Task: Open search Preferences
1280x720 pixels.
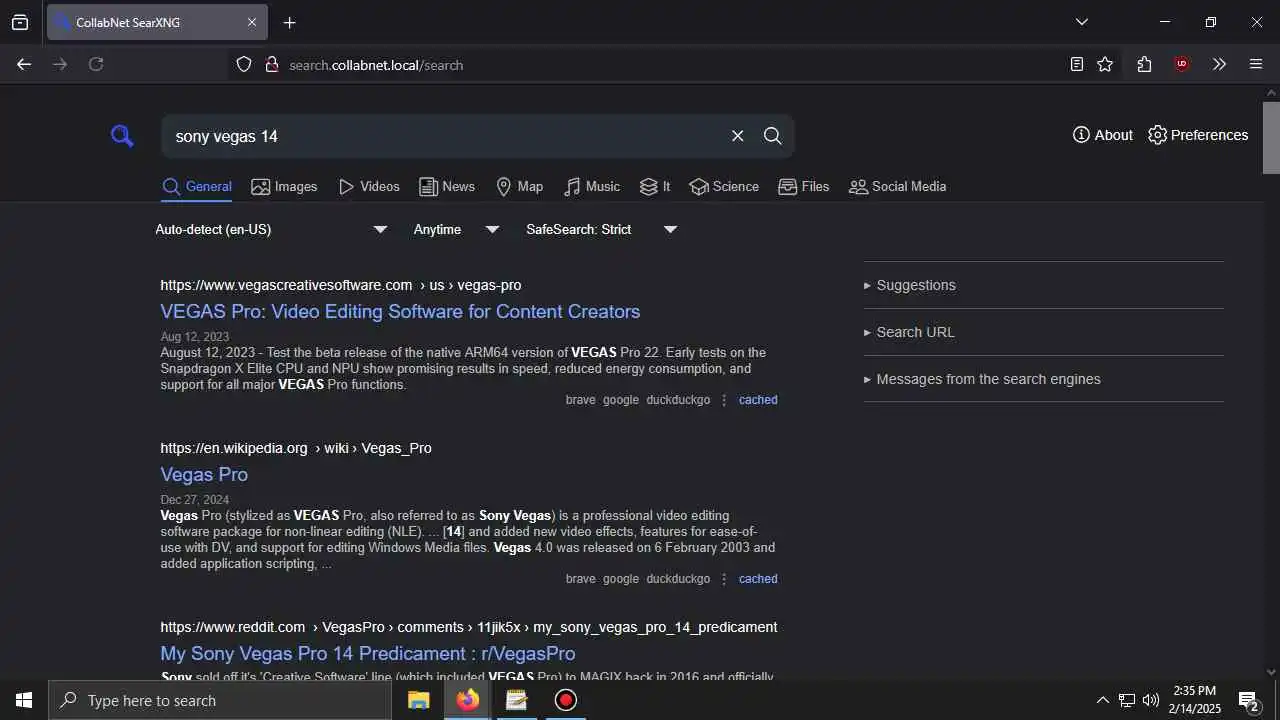Action: [x=1198, y=135]
